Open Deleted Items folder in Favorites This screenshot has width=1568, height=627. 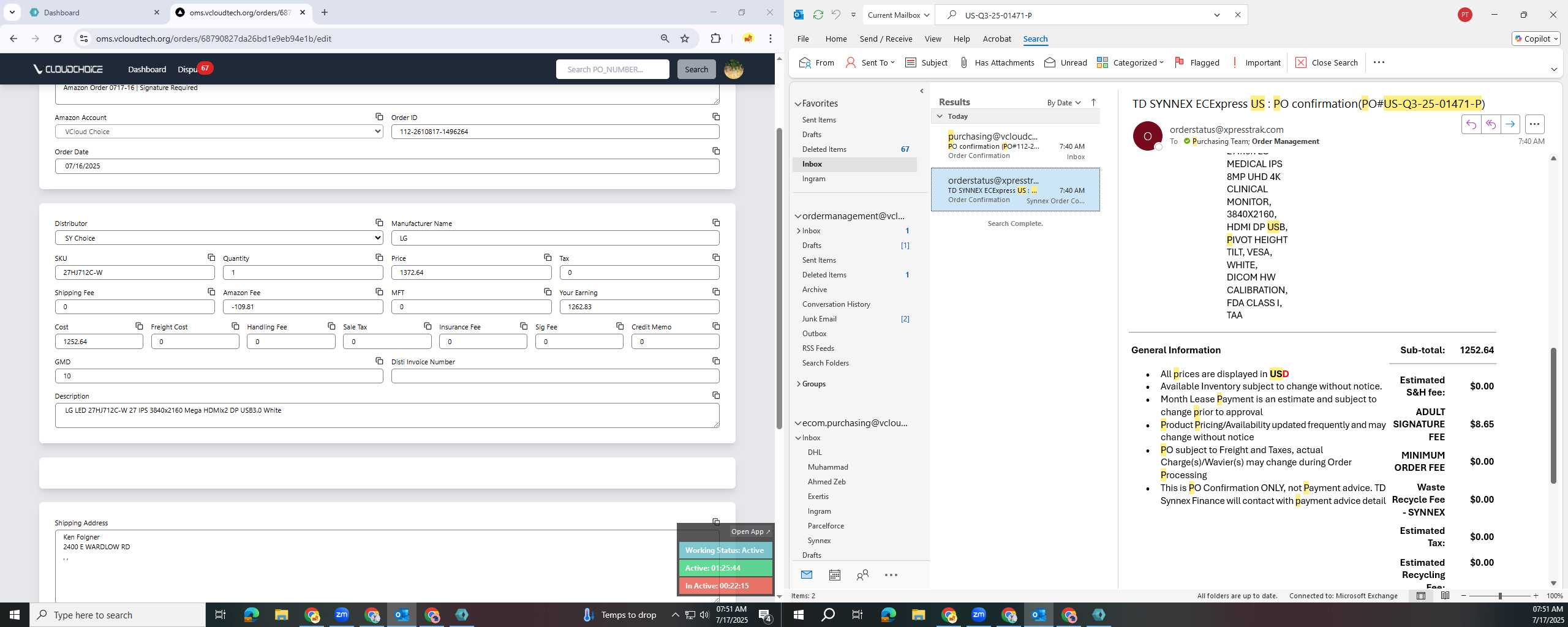[x=824, y=149]
